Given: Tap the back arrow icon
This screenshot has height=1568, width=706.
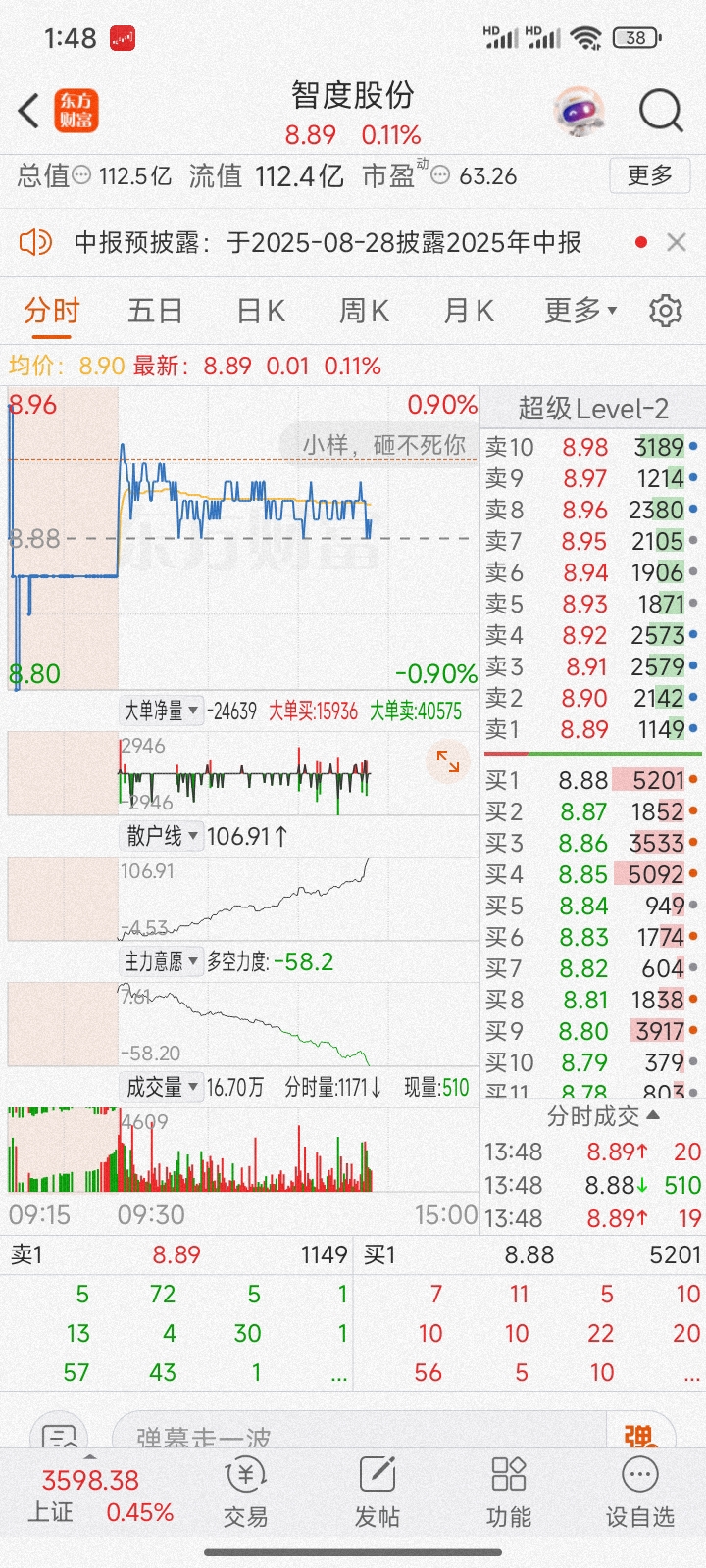Looking at the screenshot, I should [x=29, y=111].
